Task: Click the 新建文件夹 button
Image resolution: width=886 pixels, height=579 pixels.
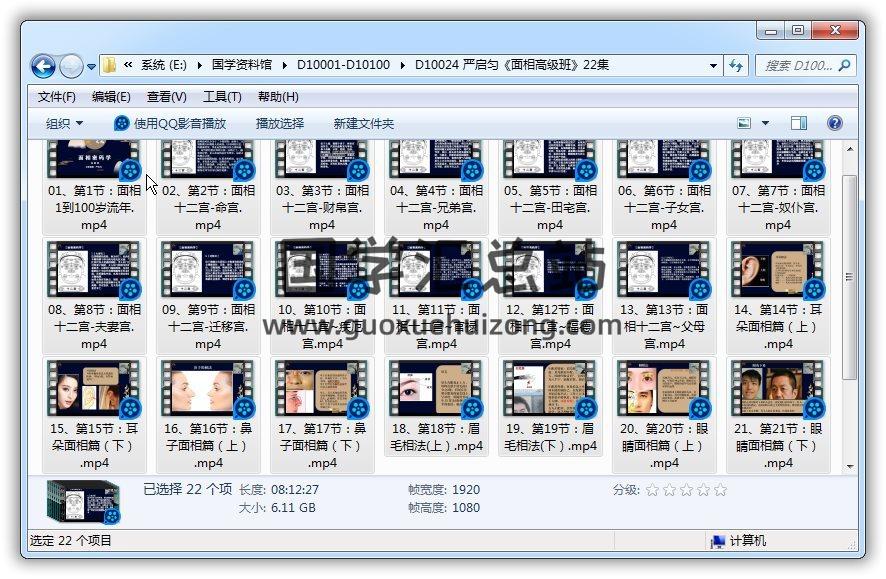Action: pyautogui.click(x=363, y=123)
